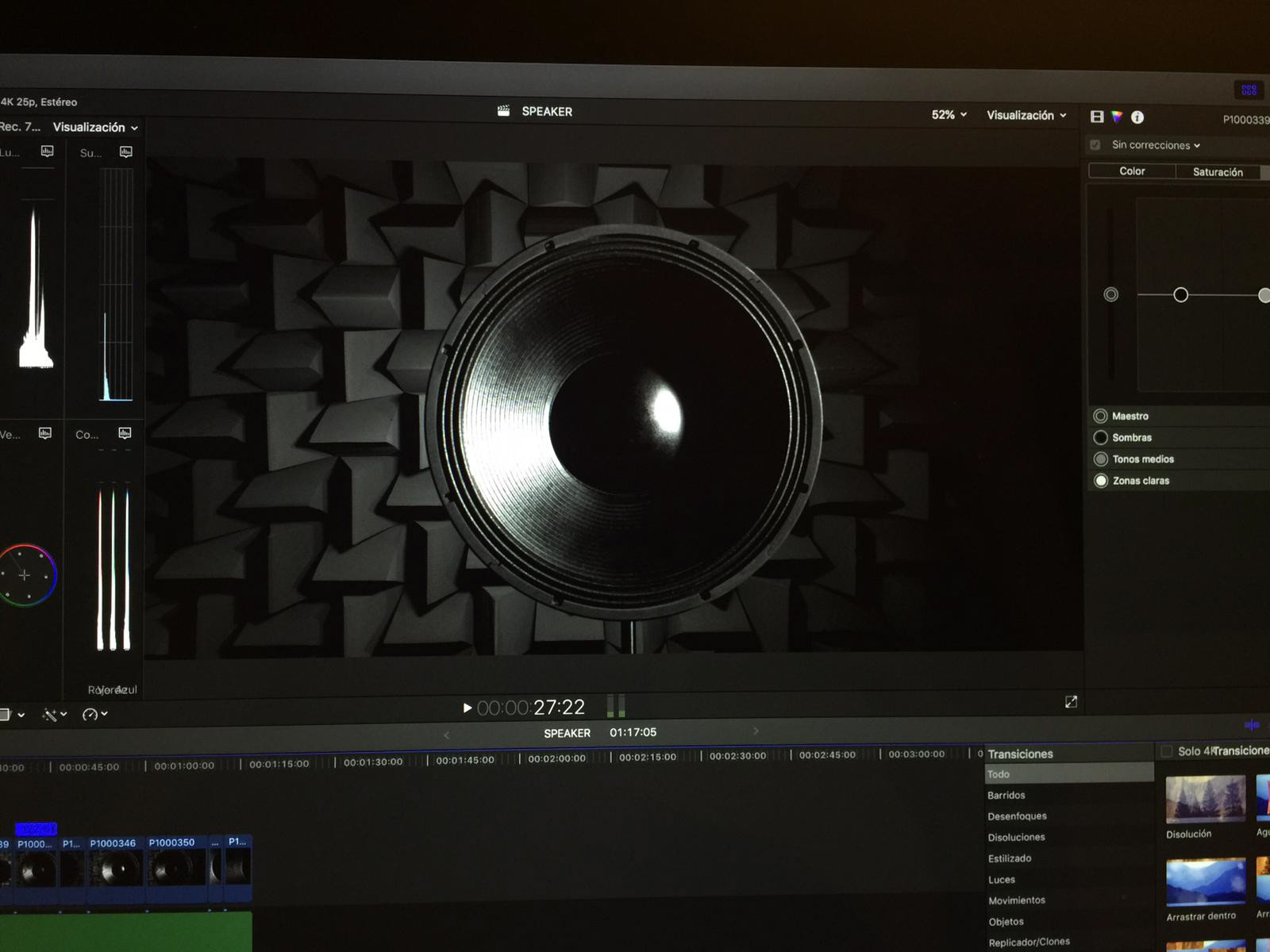Viewport: 1270px width, 952px height.
Task: Open the viewer Visualización dropdown
Action: point(1026,115)
